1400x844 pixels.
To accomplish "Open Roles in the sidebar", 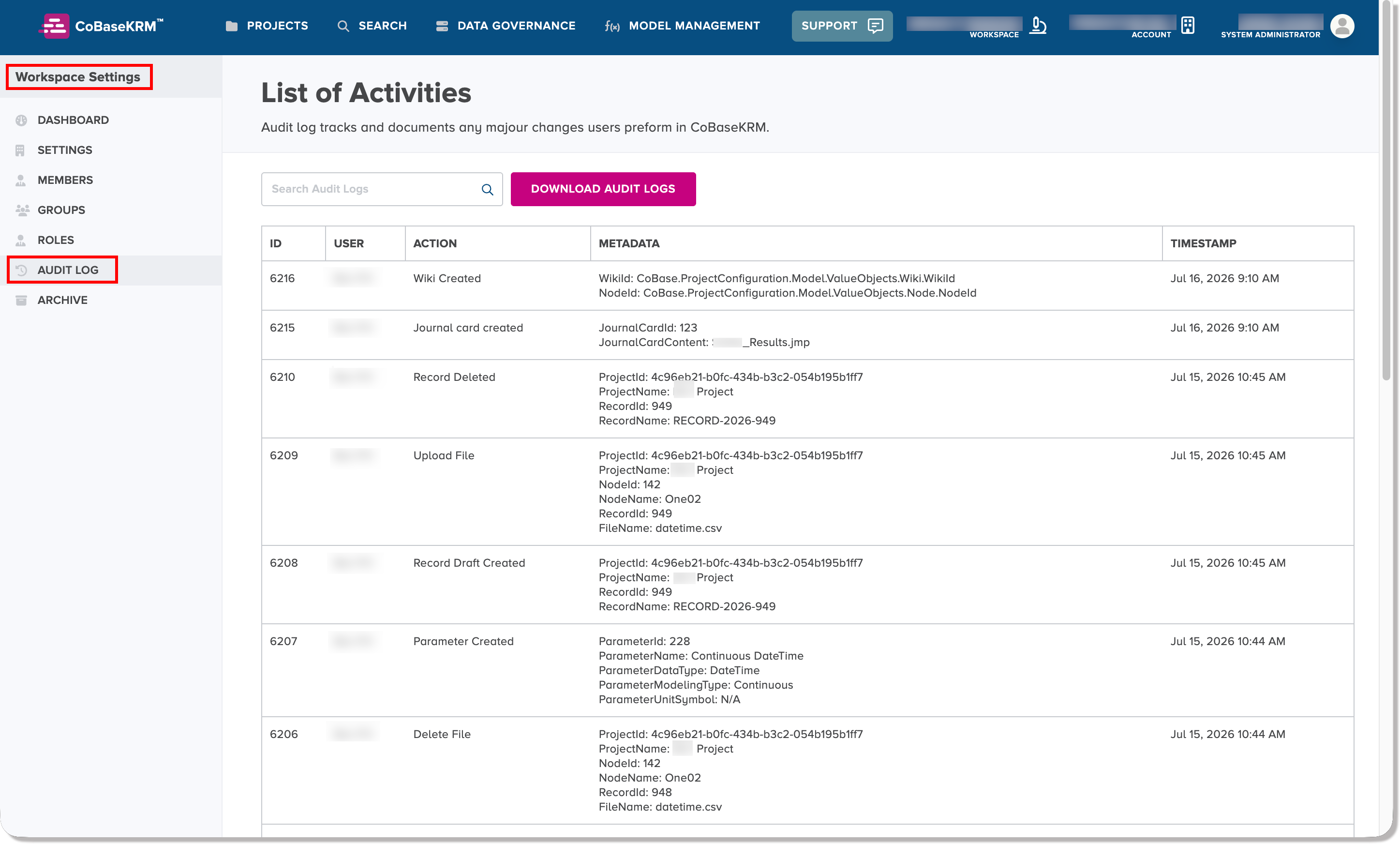I will [55, 240].
